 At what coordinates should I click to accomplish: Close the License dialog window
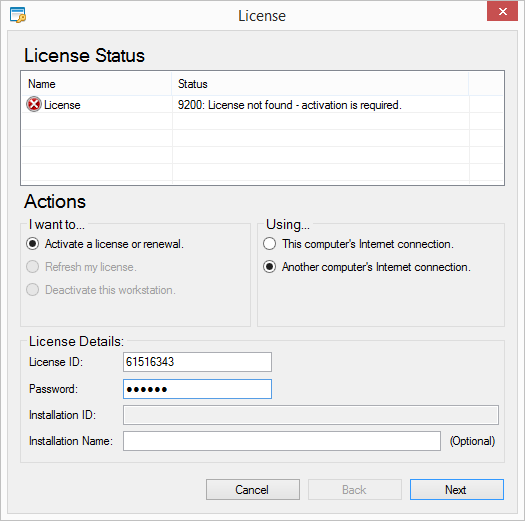point(502,12)
